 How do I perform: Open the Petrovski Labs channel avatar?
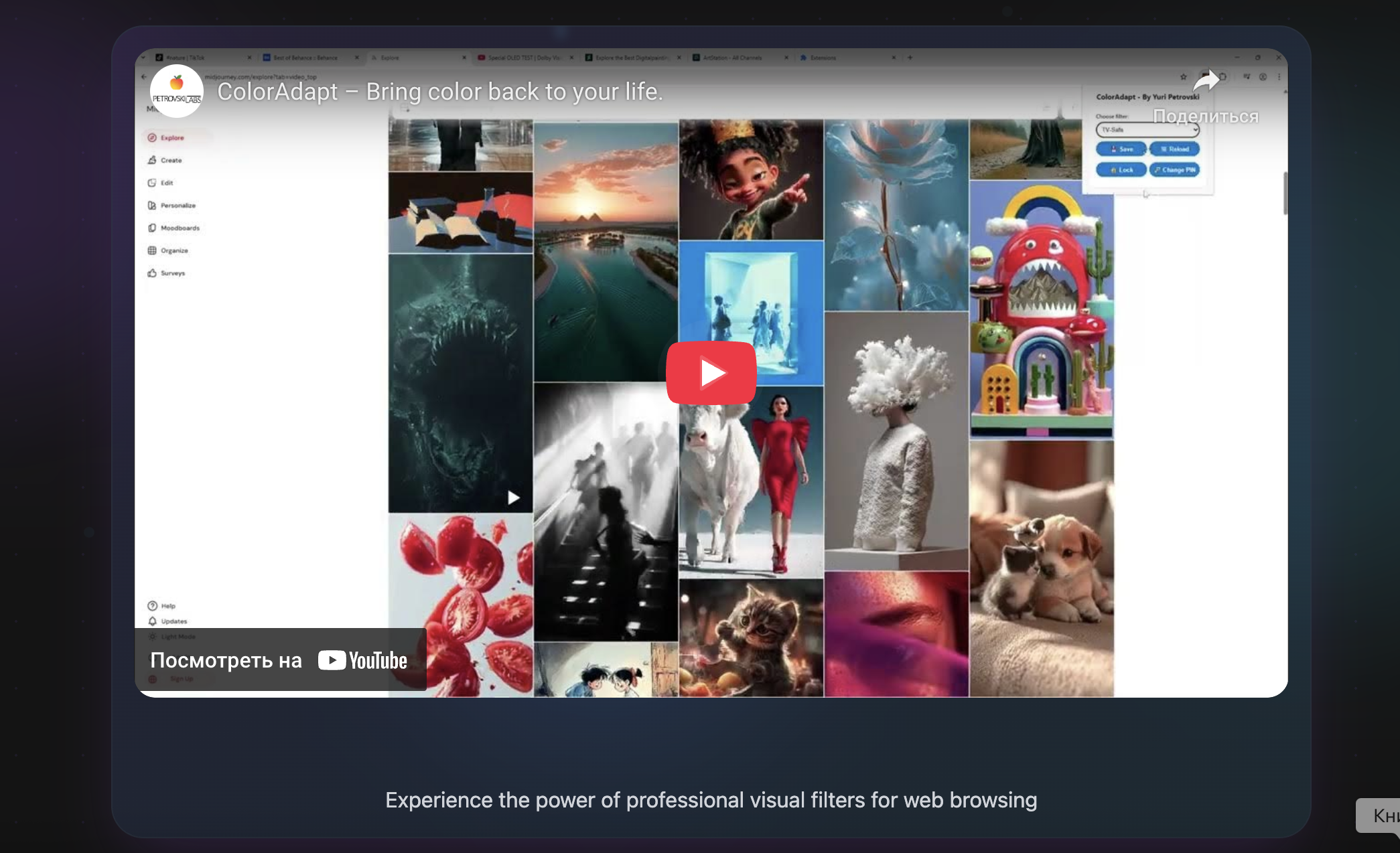(176, 91)
